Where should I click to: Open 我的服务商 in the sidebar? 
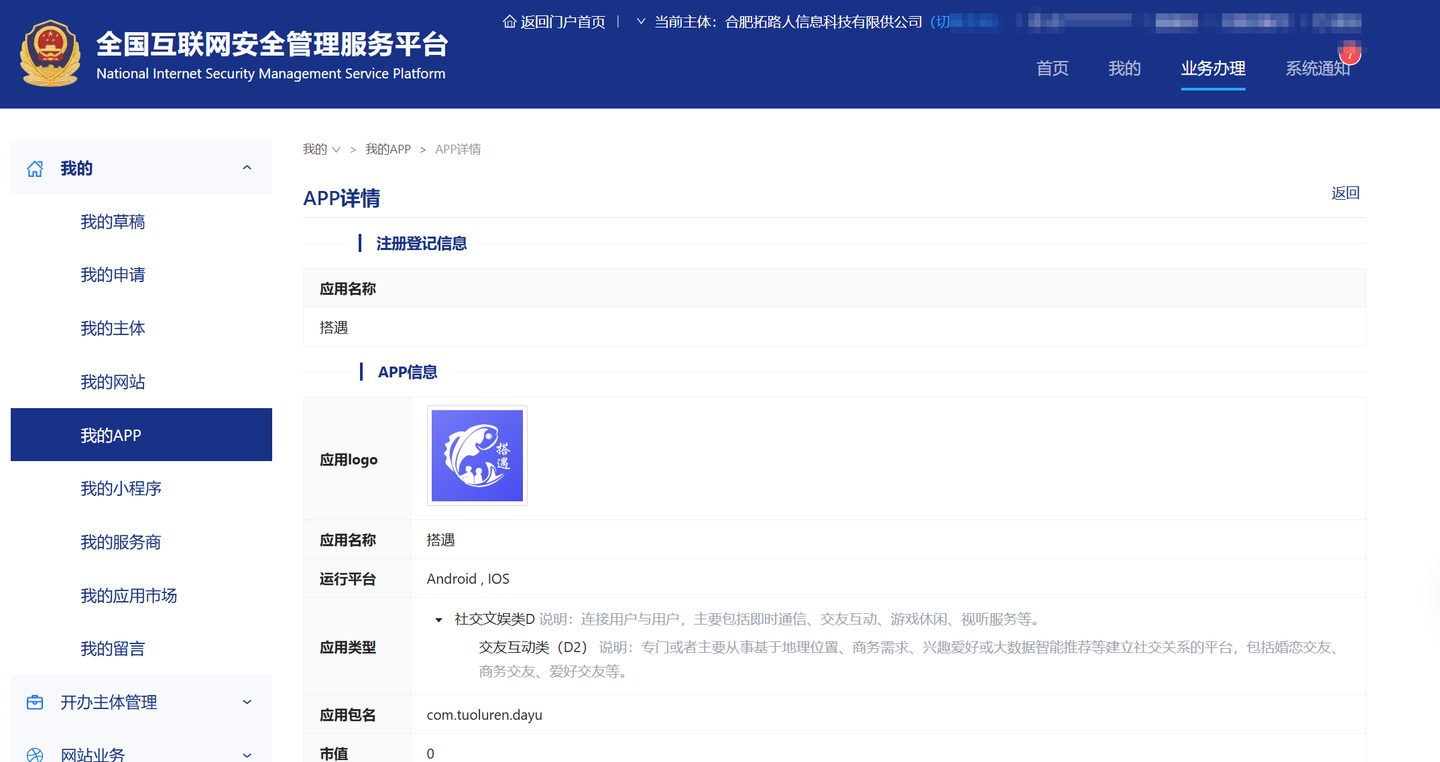pos(121,542)
